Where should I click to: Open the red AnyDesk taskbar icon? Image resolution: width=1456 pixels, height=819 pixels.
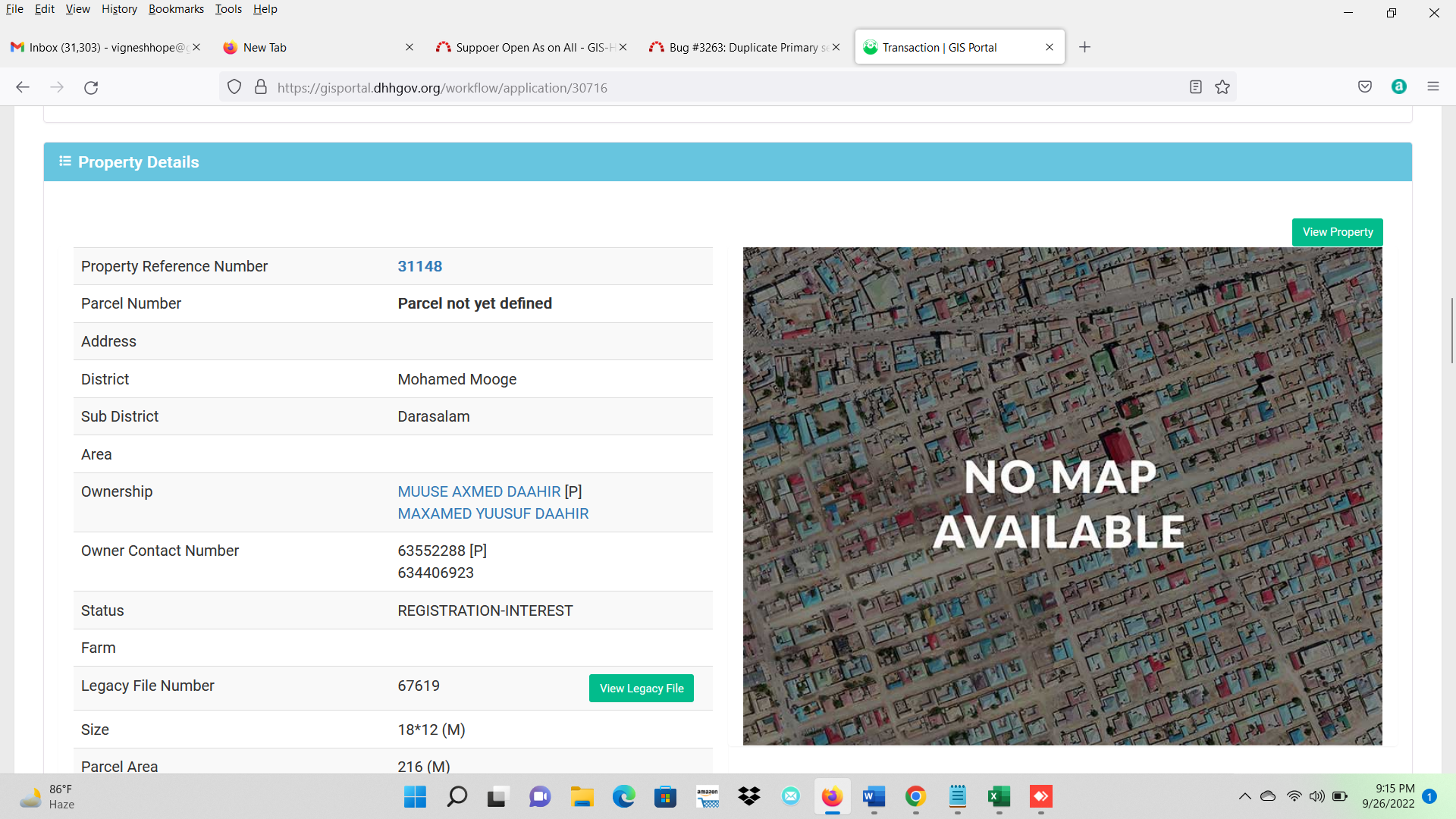tap(1041, 796)
